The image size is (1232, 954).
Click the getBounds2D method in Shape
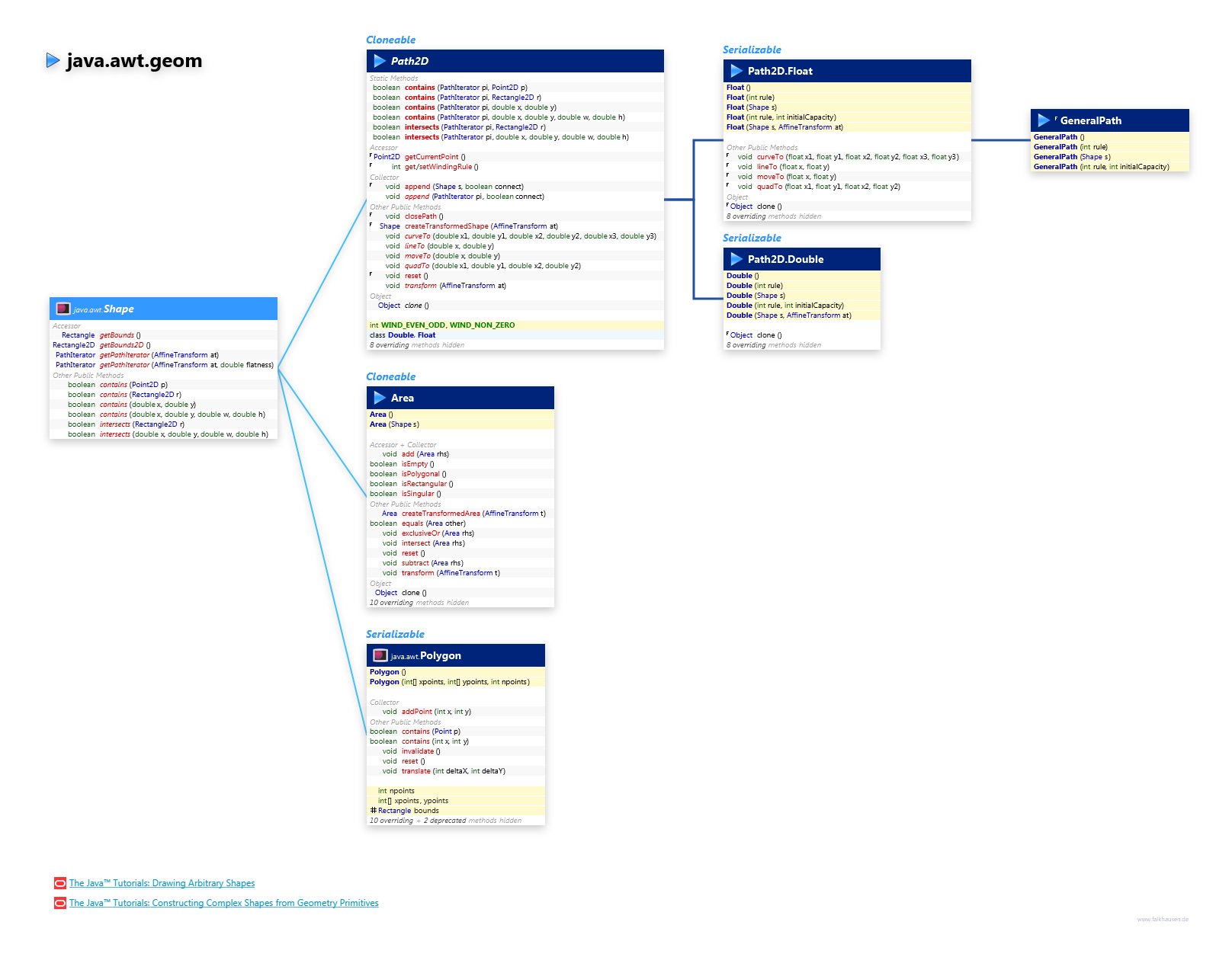(x=121, y=345)
